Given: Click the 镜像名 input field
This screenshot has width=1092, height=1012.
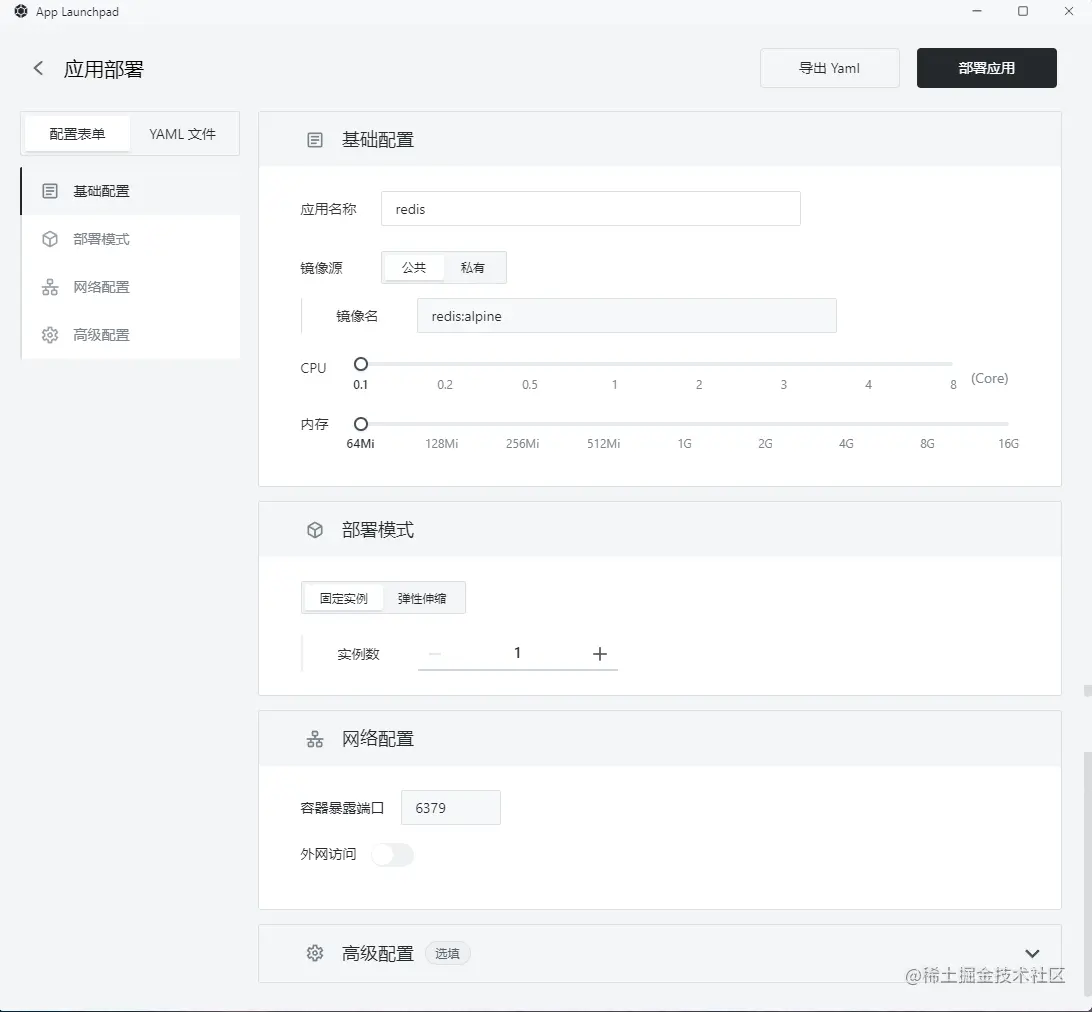Looking at the screenshot, I should 627,316.
